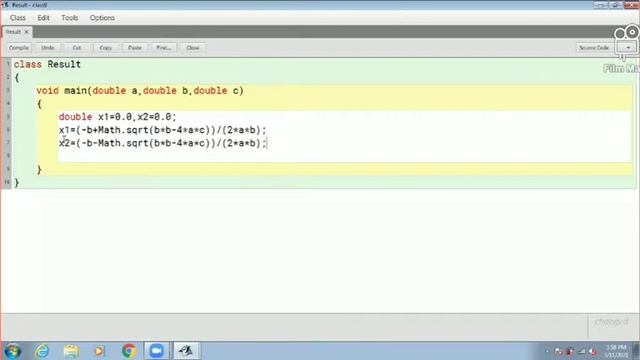Click the Paste toolbar button
This screenshot has height=360, width=640.
pyautogui.click(x=135, y=48)
